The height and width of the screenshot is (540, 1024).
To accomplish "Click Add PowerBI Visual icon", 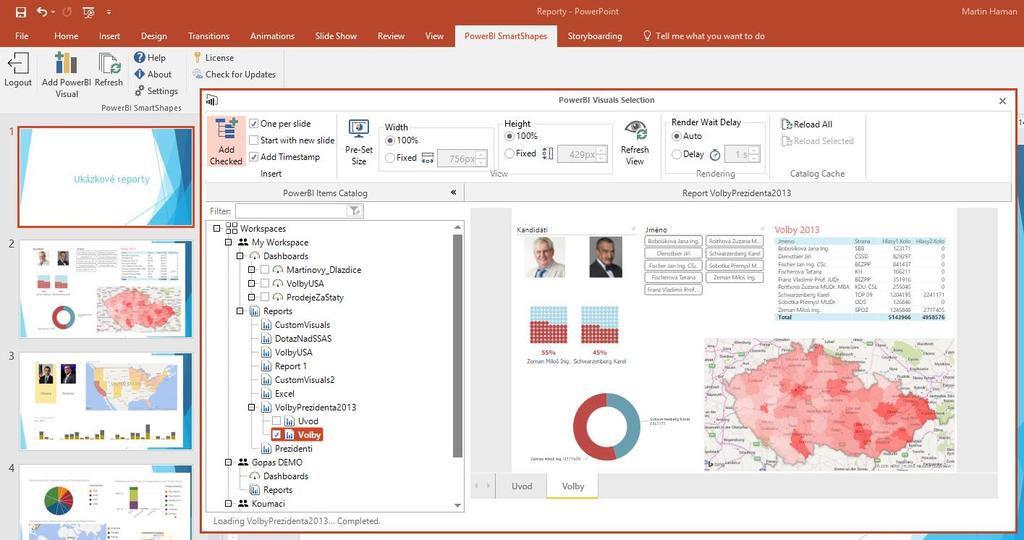I will coord(67,63).
